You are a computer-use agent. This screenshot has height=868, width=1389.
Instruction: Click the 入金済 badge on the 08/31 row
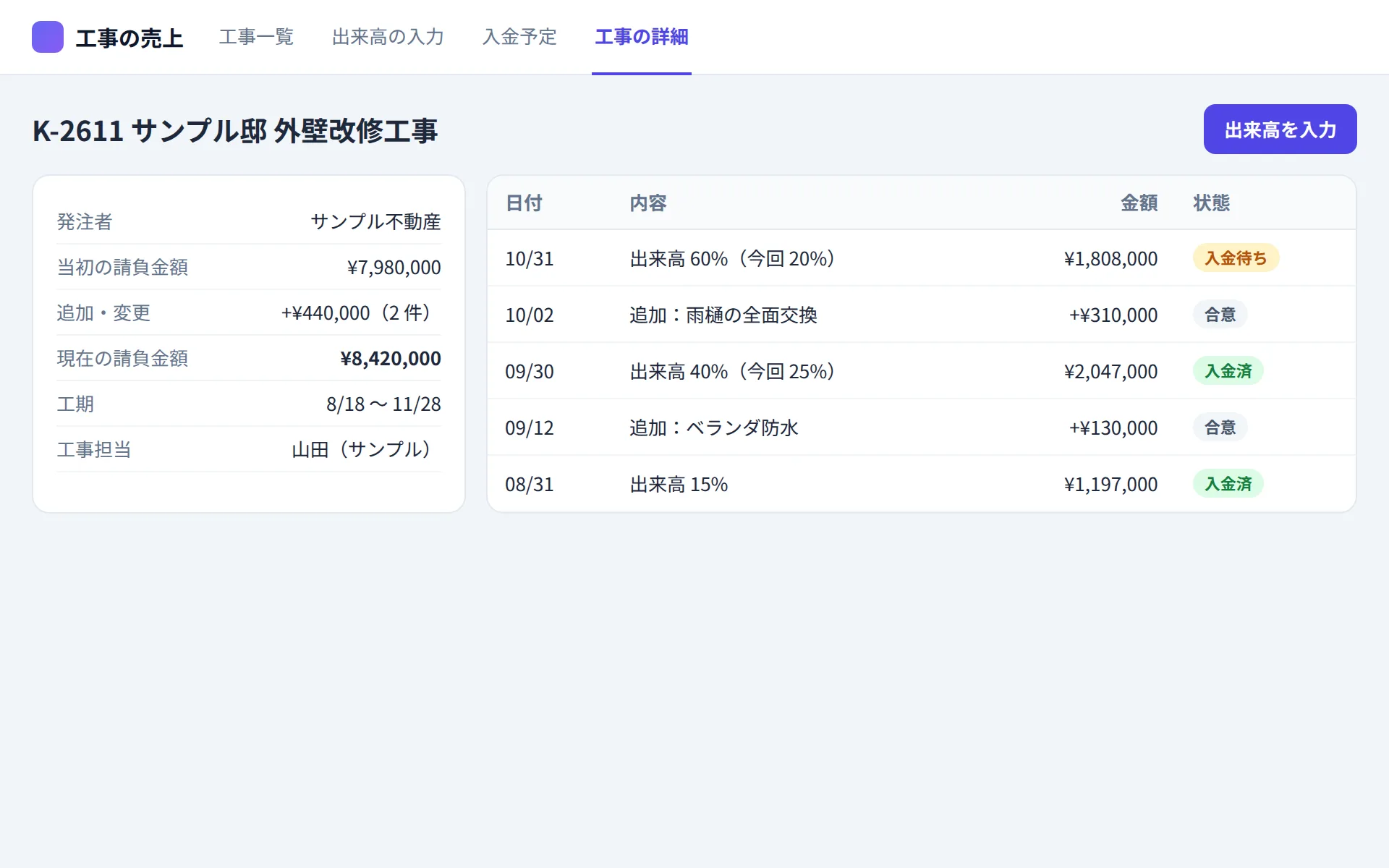(x=1228, y=484)
